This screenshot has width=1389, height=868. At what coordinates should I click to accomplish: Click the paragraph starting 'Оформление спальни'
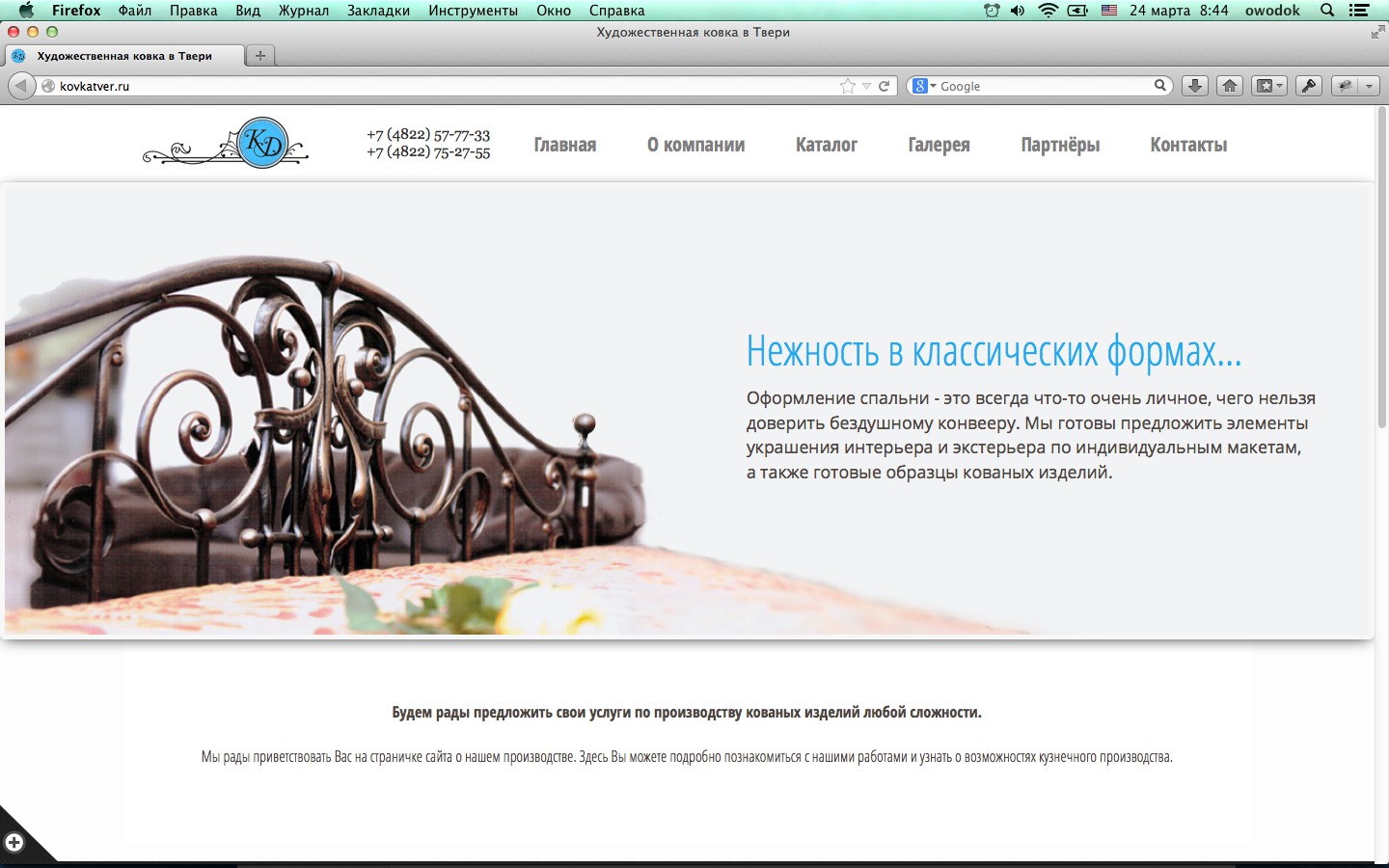(x=1031, y=435)
